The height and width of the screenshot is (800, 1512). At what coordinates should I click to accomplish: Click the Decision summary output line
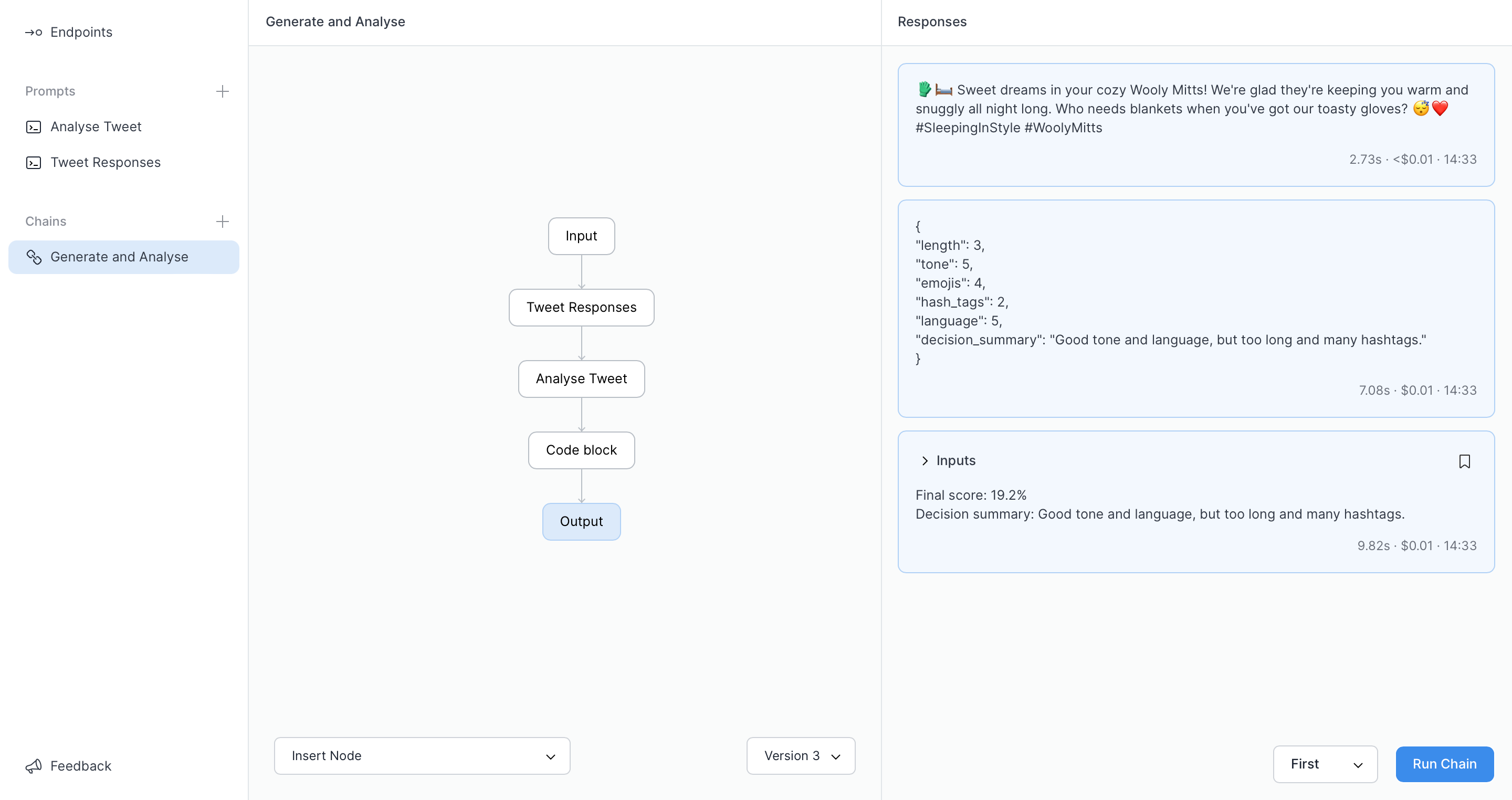[x=1160, y=514]
